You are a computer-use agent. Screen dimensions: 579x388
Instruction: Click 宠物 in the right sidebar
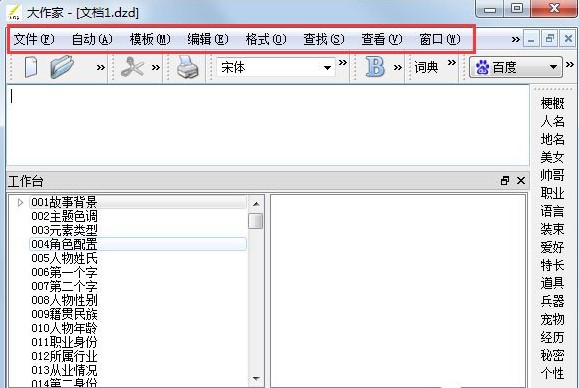(x=552, y=319)
